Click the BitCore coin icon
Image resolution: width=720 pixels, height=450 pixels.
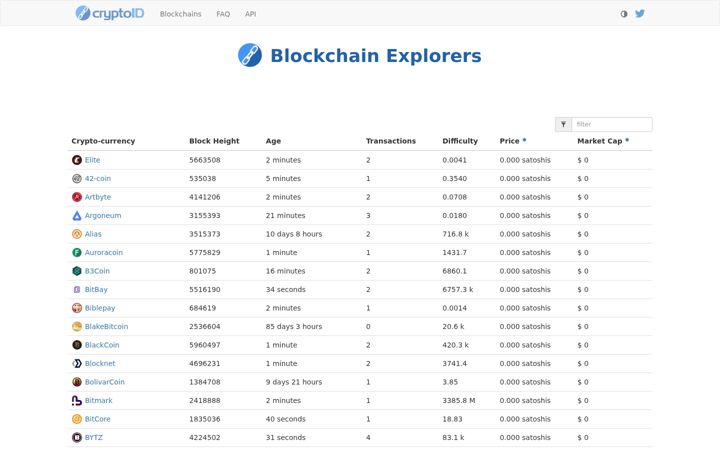(77, 419)
